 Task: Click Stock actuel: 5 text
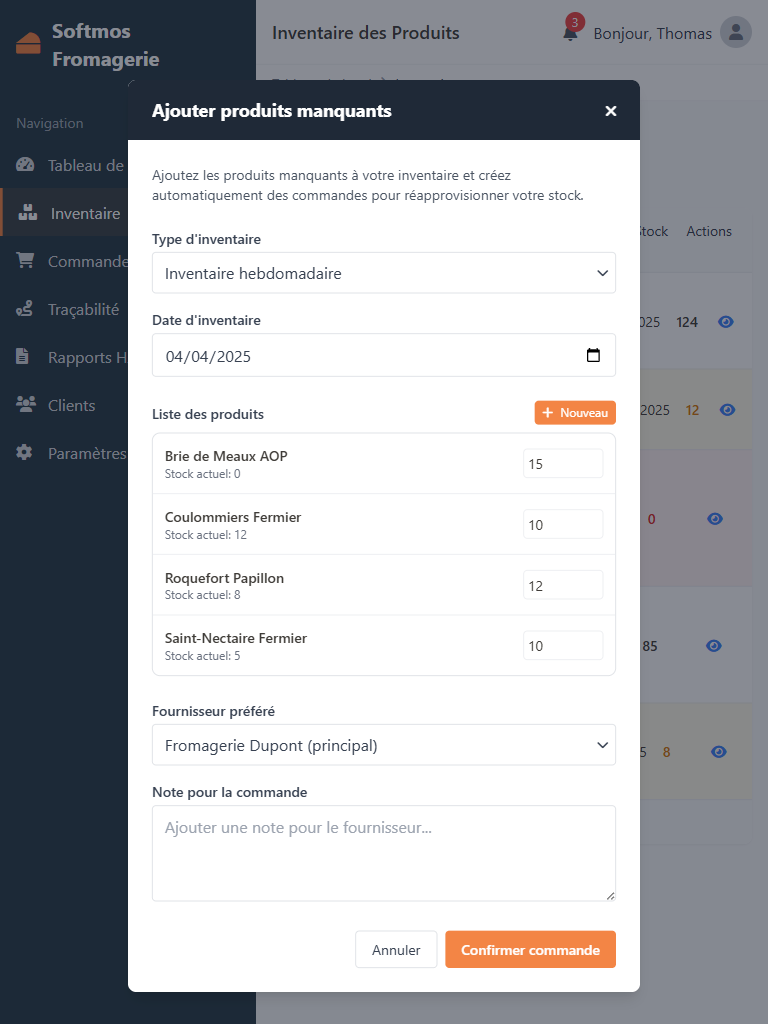coord(202,656)
